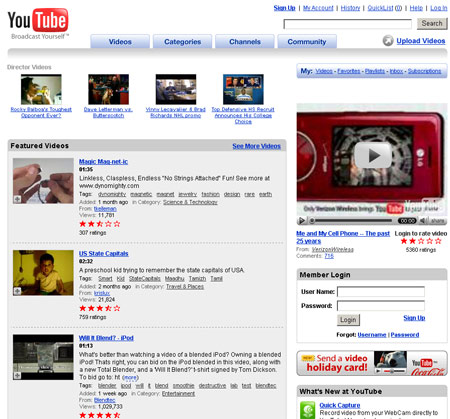Viewport: 450px width, 419px height.
Task: Open the Top Defensive HS Recruit thumbnail
Action: tap(243, 89)
